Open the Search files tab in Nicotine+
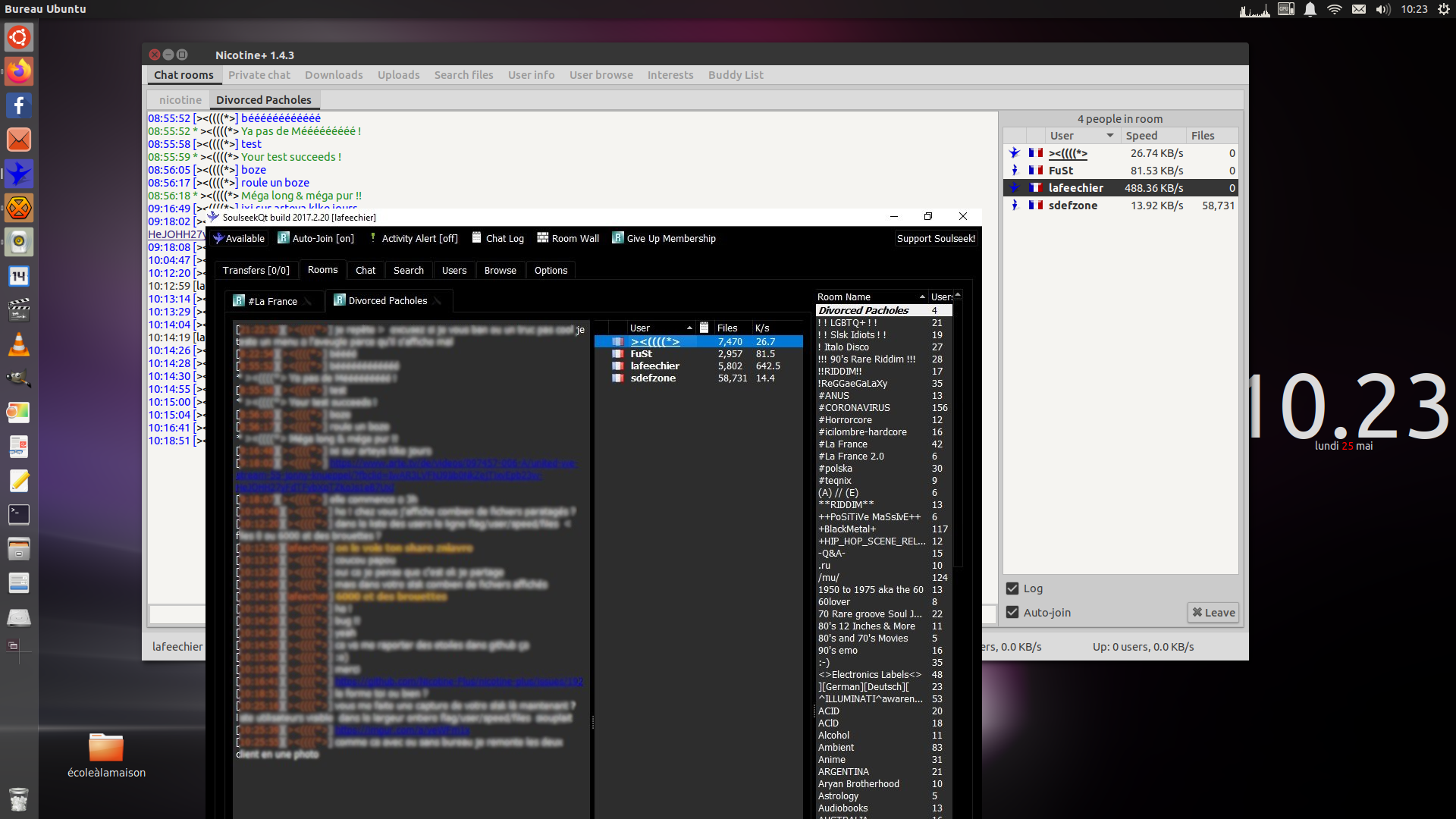Image resolution: width=1456 pixels, height=819 pixels. pyautogui.click(x=463, y=75)
